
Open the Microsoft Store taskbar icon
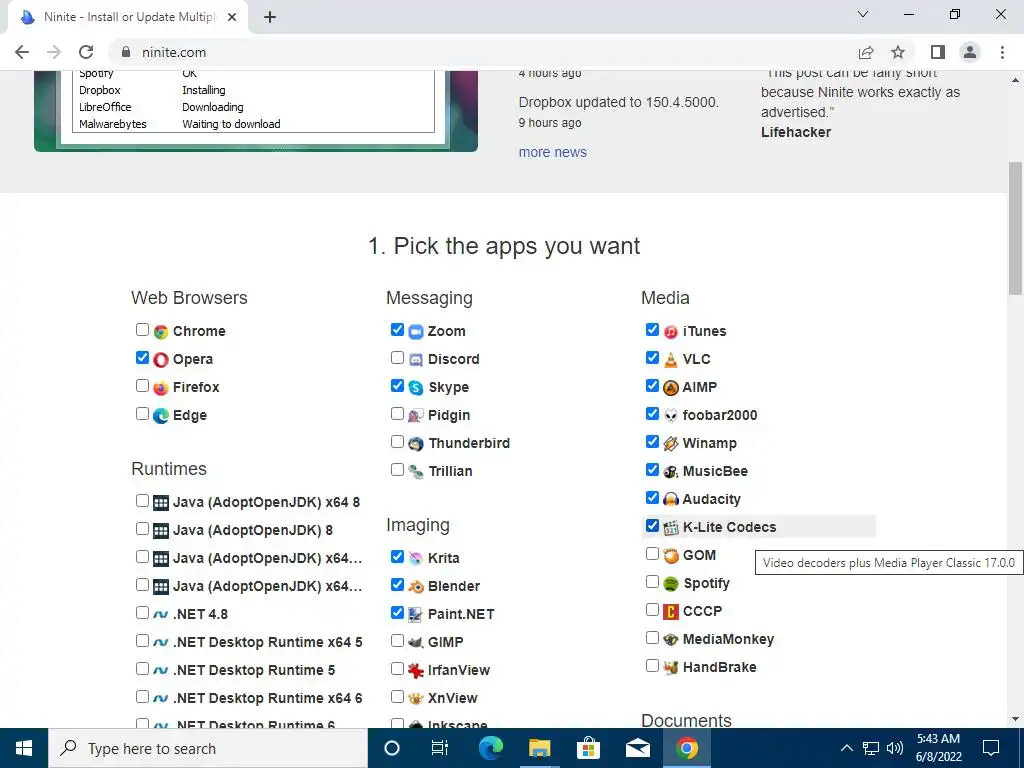point(588,748)
